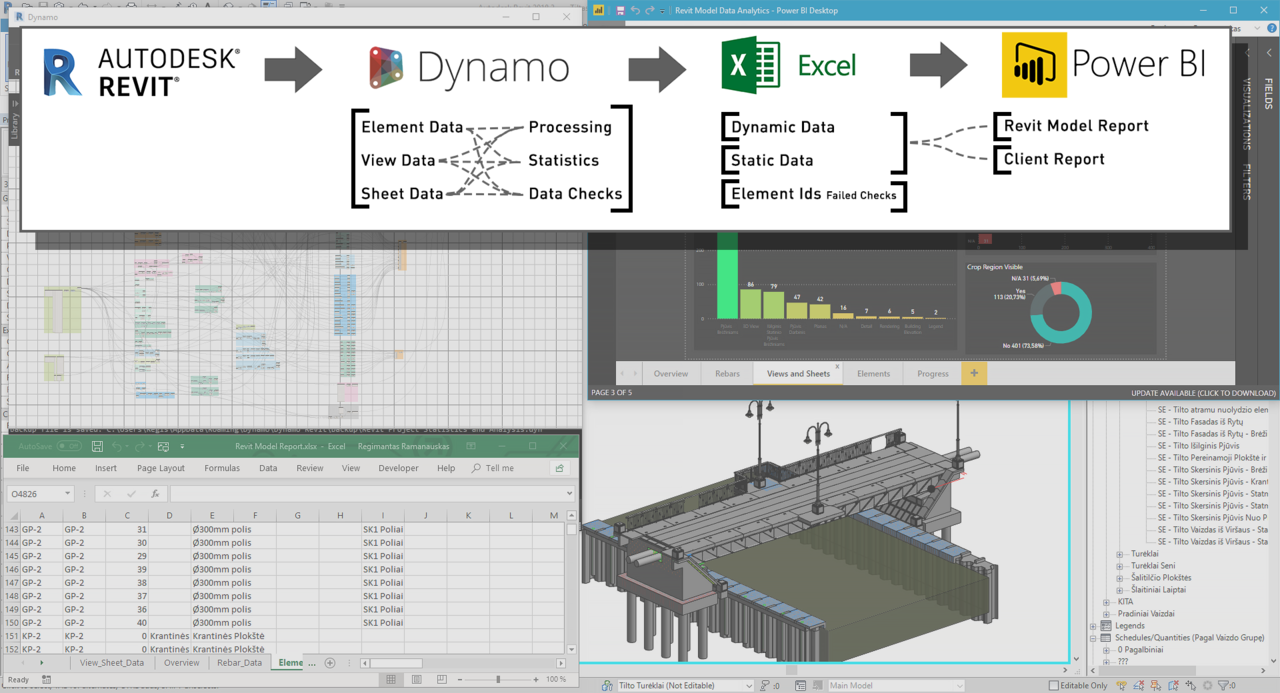
Task: Toggle Revit Select Links option
Action: click(x=1121, y=685)
